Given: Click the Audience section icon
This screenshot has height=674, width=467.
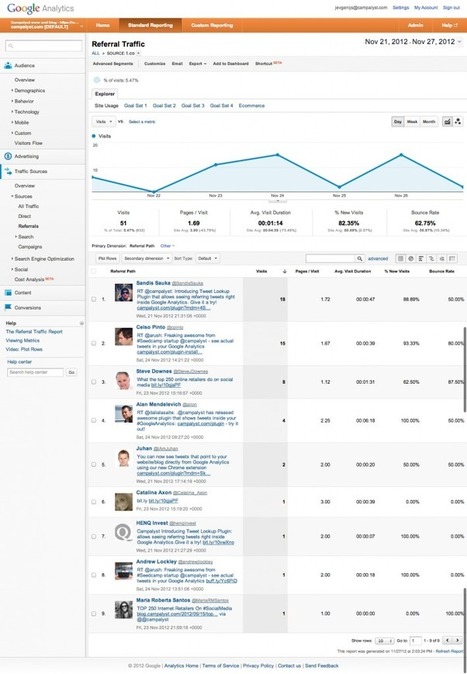Looking at the screenshot, I should (x=8, y=65).
